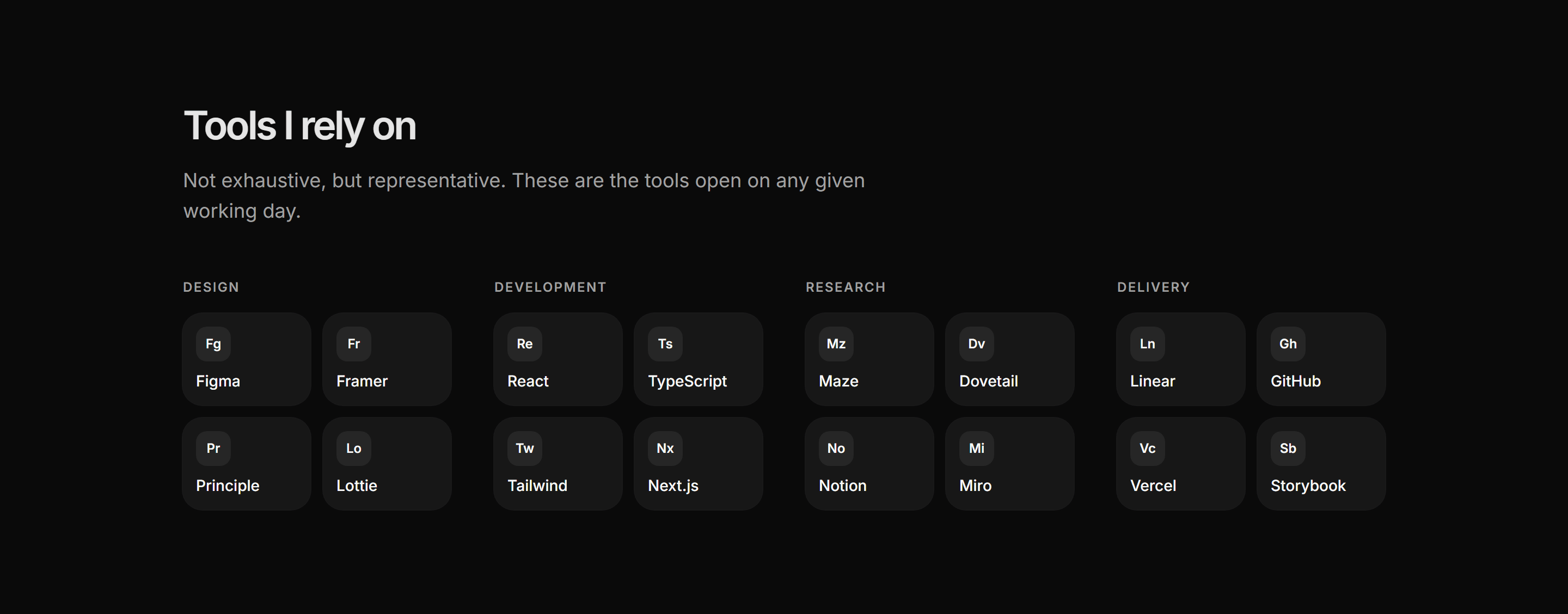Click the No icon badge for Notion
Viewport: 1568px width, 614px height.
click(x=836, y=449)
